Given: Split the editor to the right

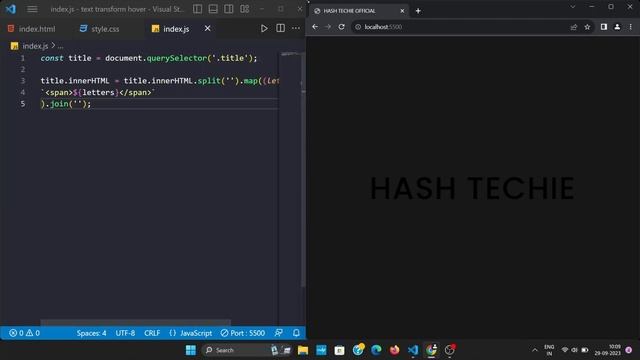Looking at the screenshot, I should [x=280, y=29].
